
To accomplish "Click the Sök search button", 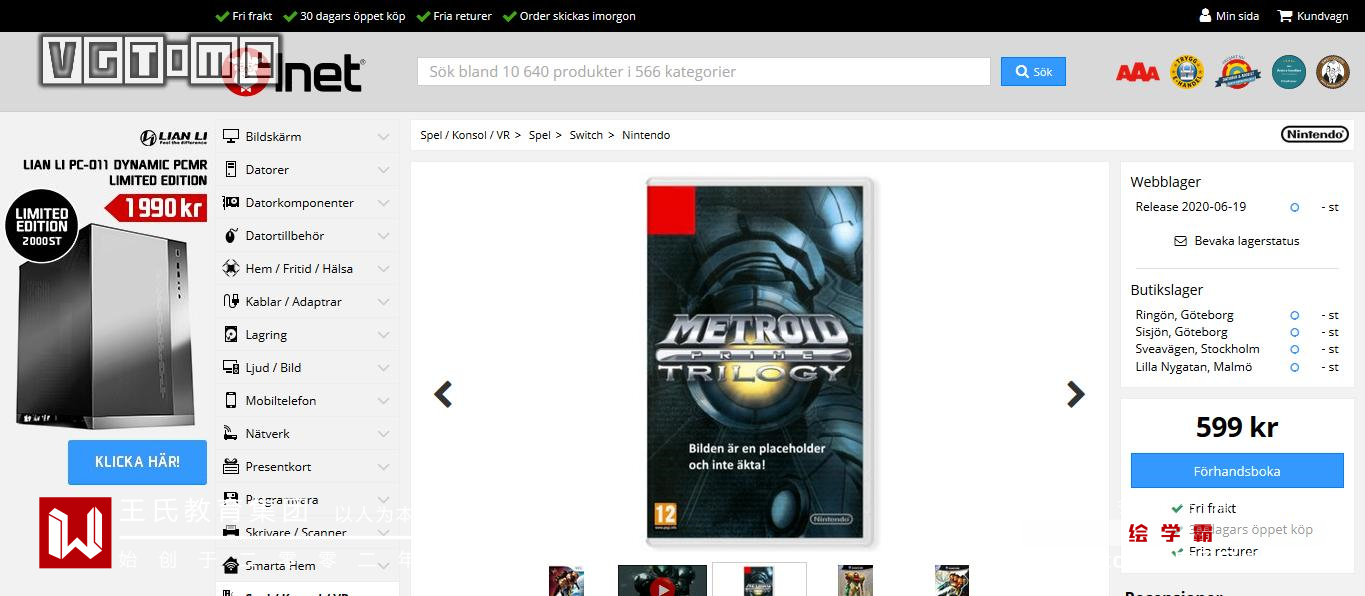I will click(1033, 72).
